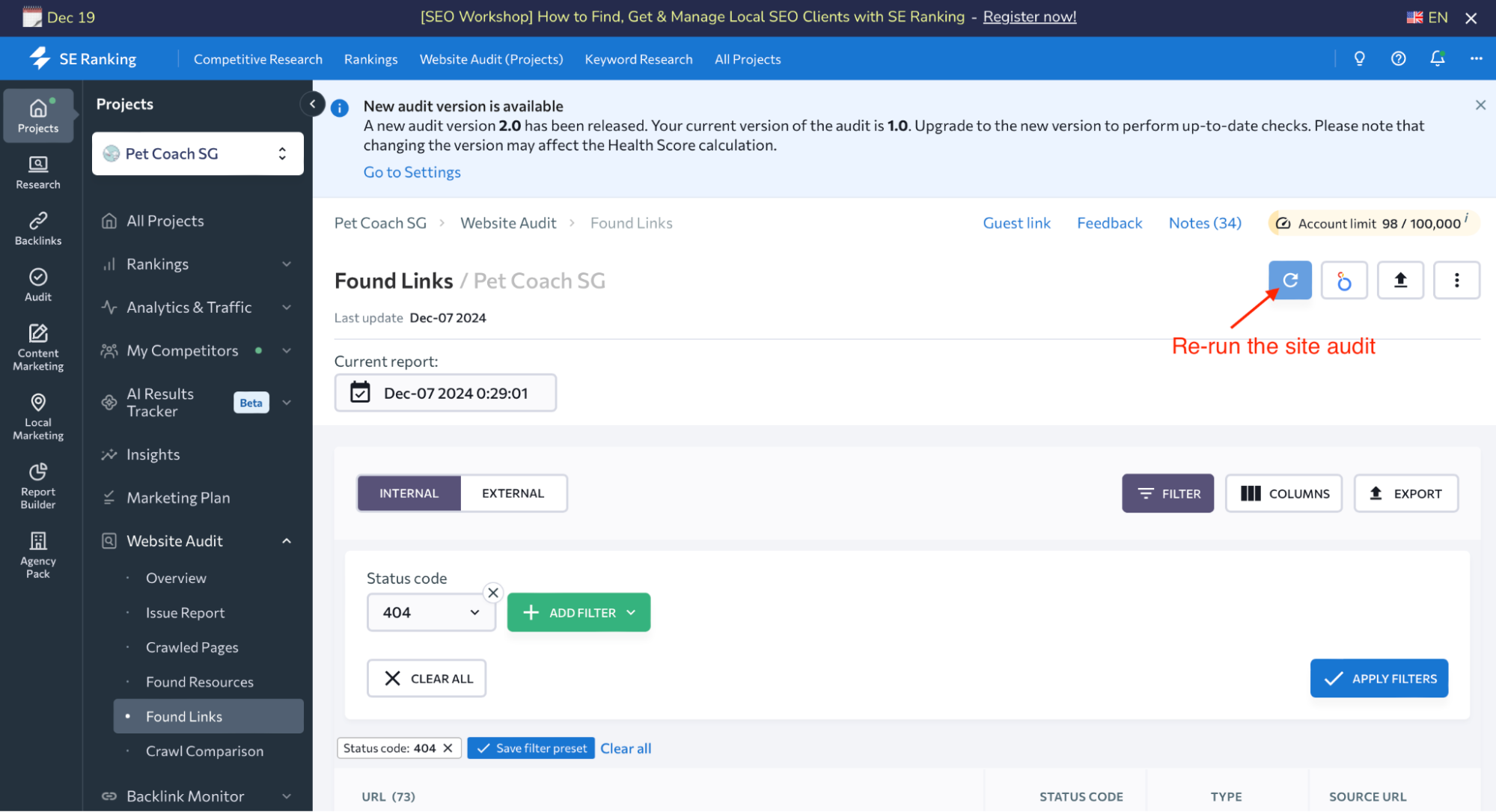1496x812 pixels.
Task: Click the Re-run site audit icon
Action: [1291, 279]
